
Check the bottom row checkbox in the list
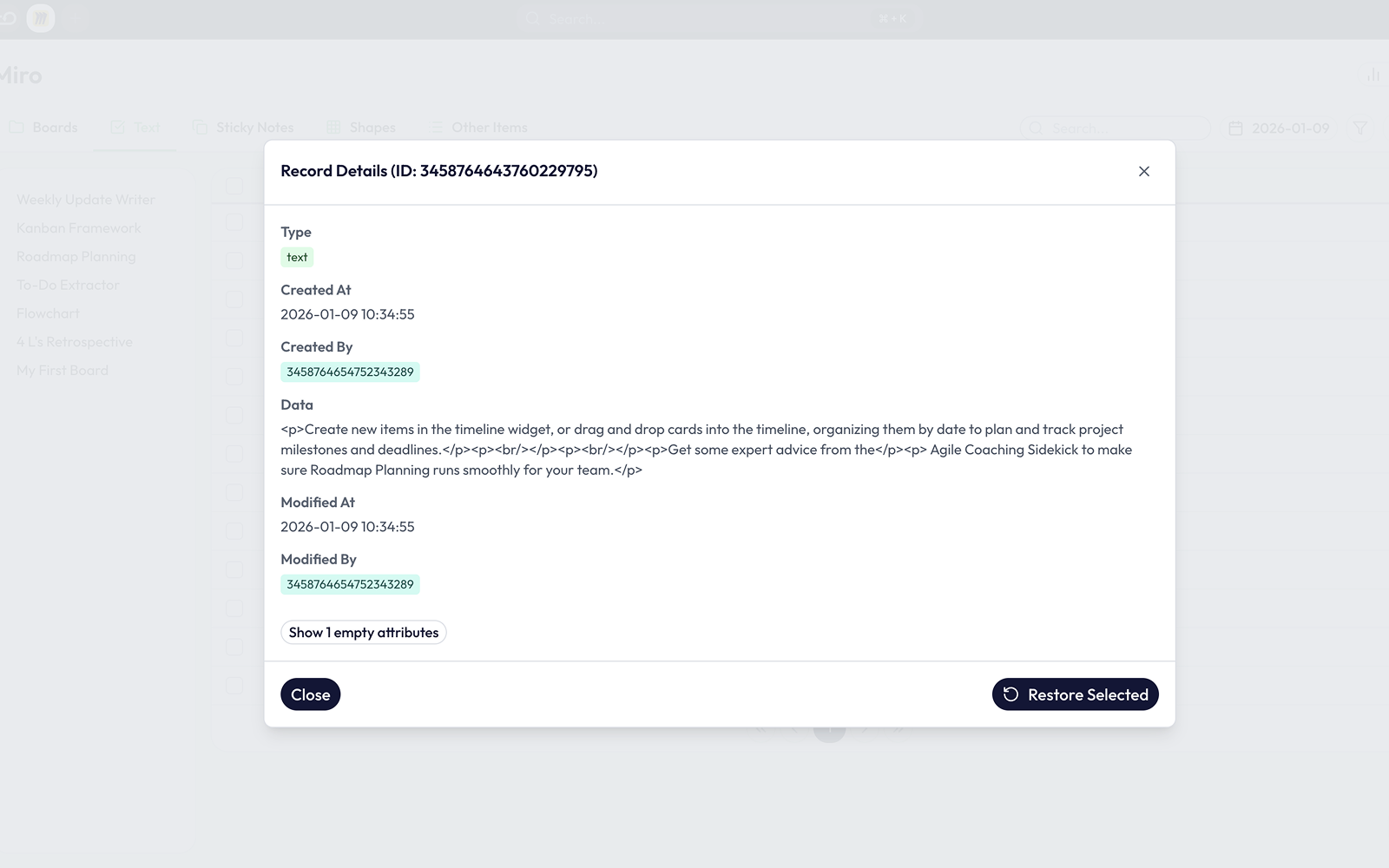234,685
